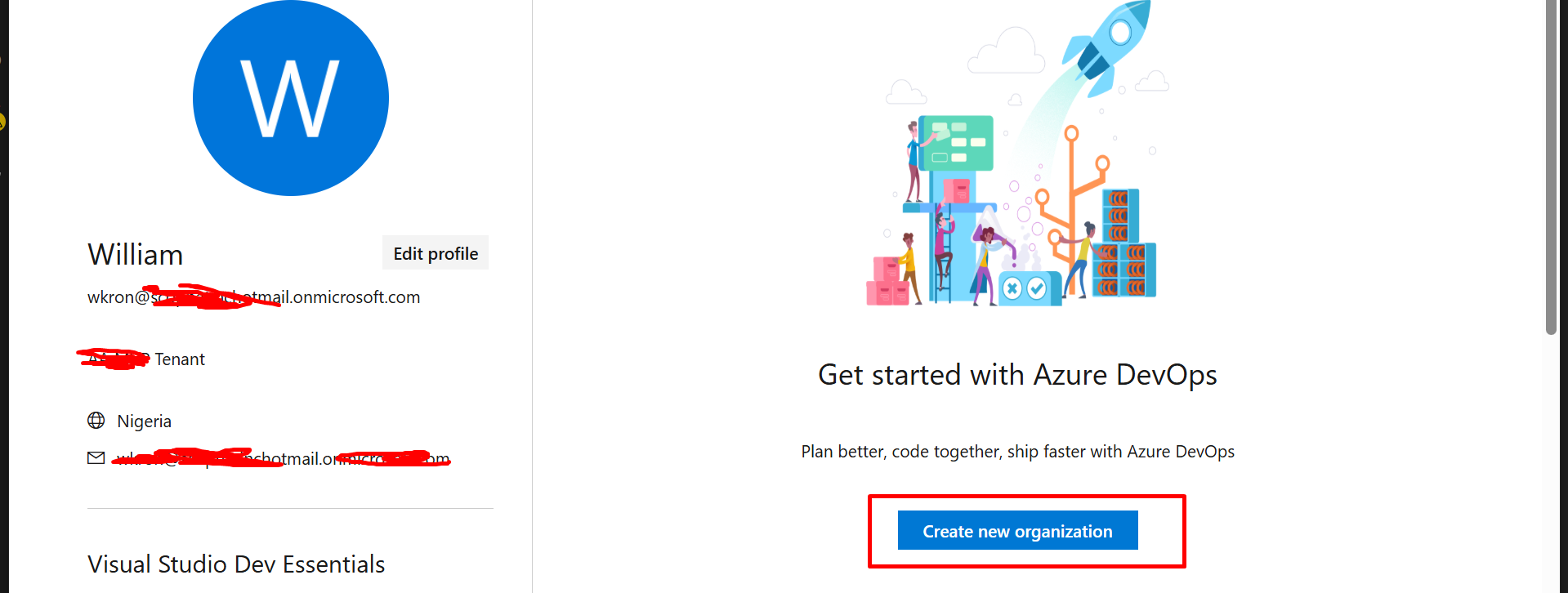Click the Edit profile button

coord(436,253)
